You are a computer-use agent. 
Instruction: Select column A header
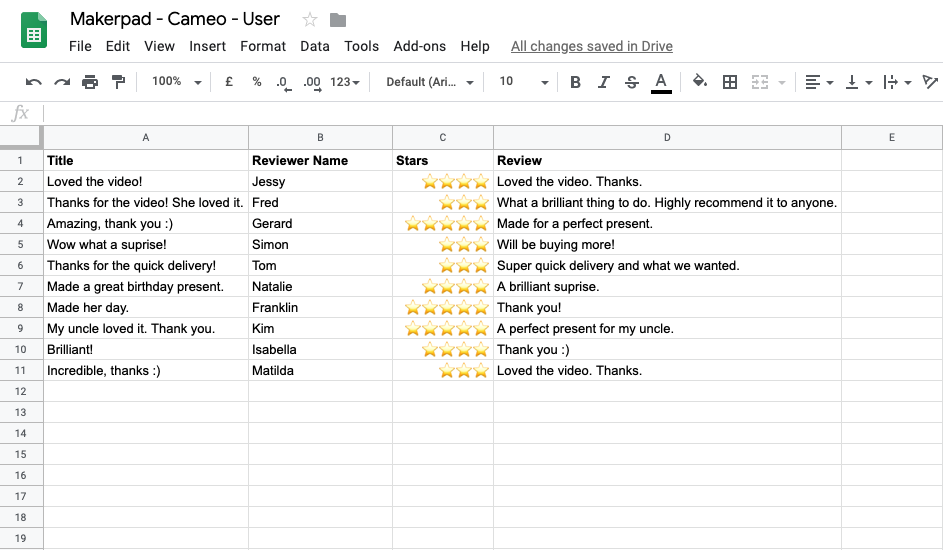tap(146, 138)
